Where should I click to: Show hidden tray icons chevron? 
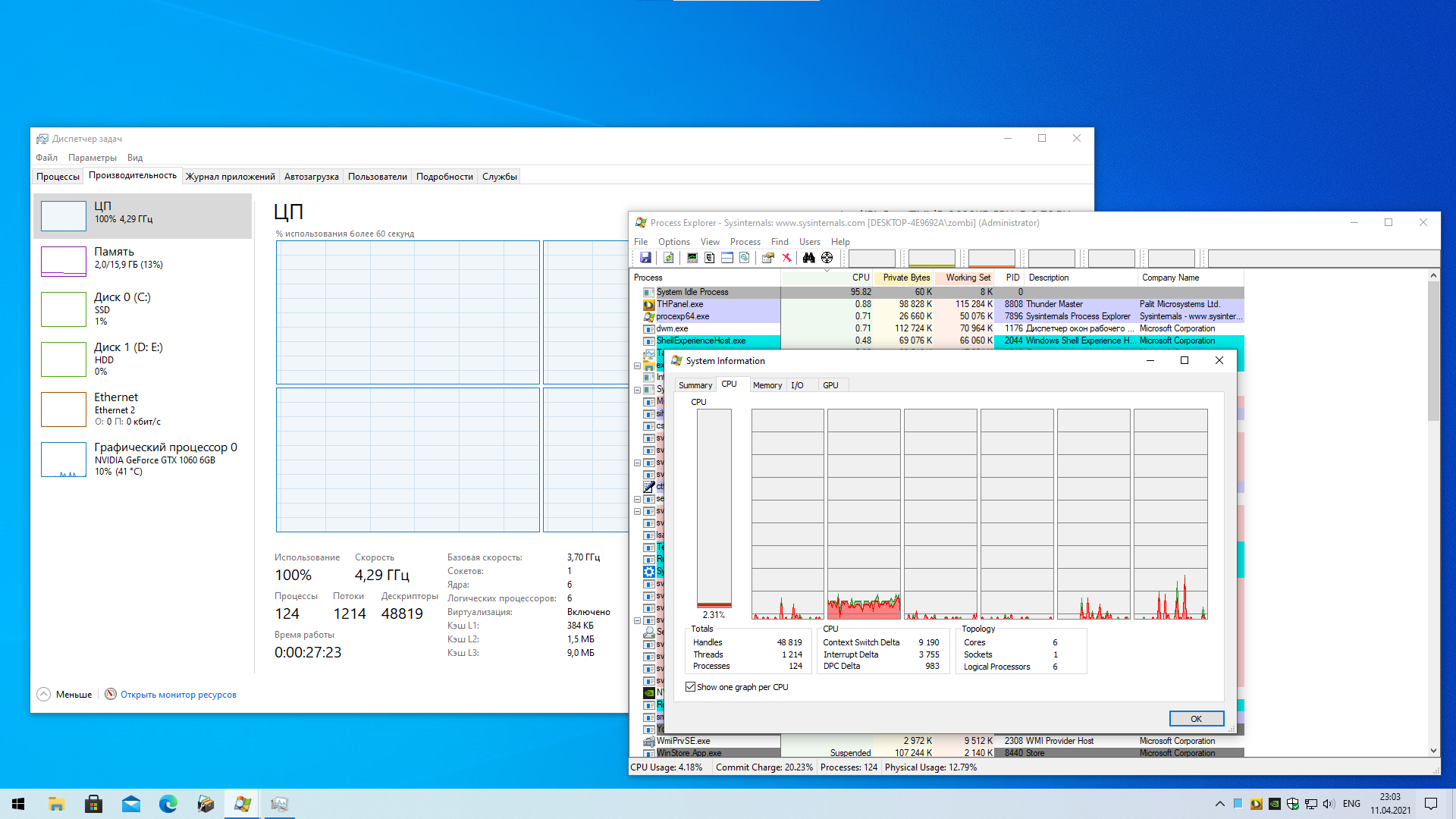pos(1219,804)
